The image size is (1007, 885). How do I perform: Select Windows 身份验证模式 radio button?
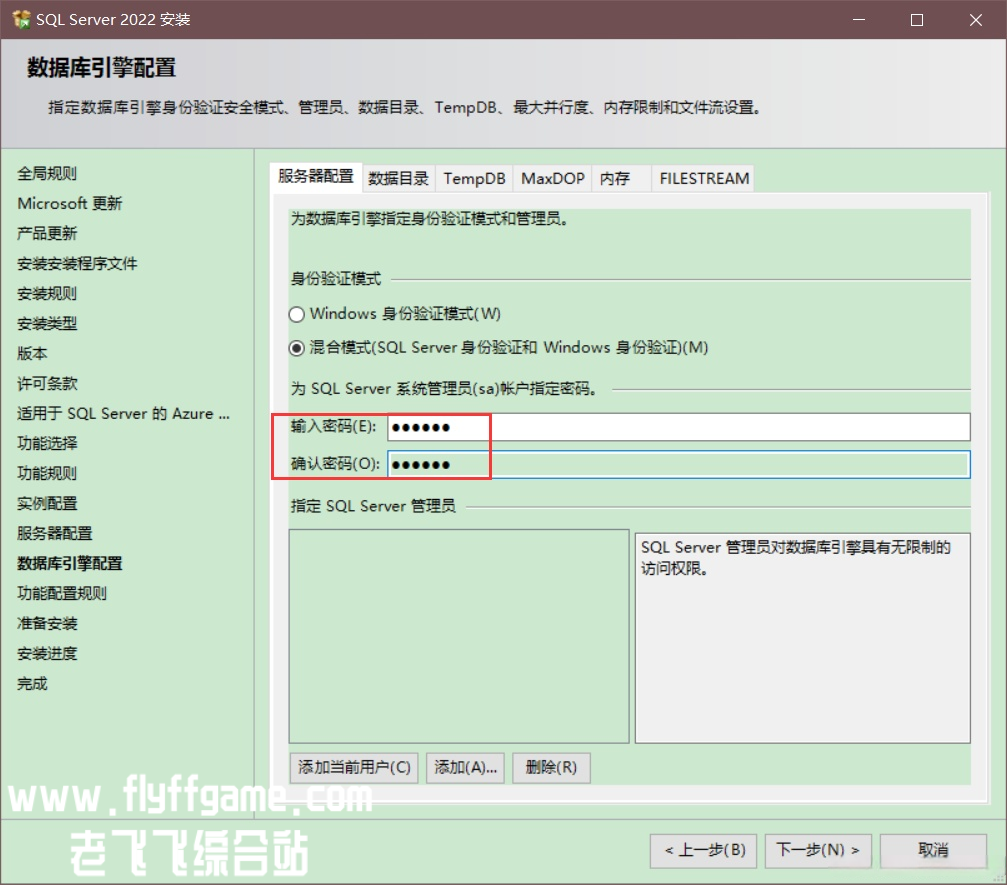coord(296,314)
